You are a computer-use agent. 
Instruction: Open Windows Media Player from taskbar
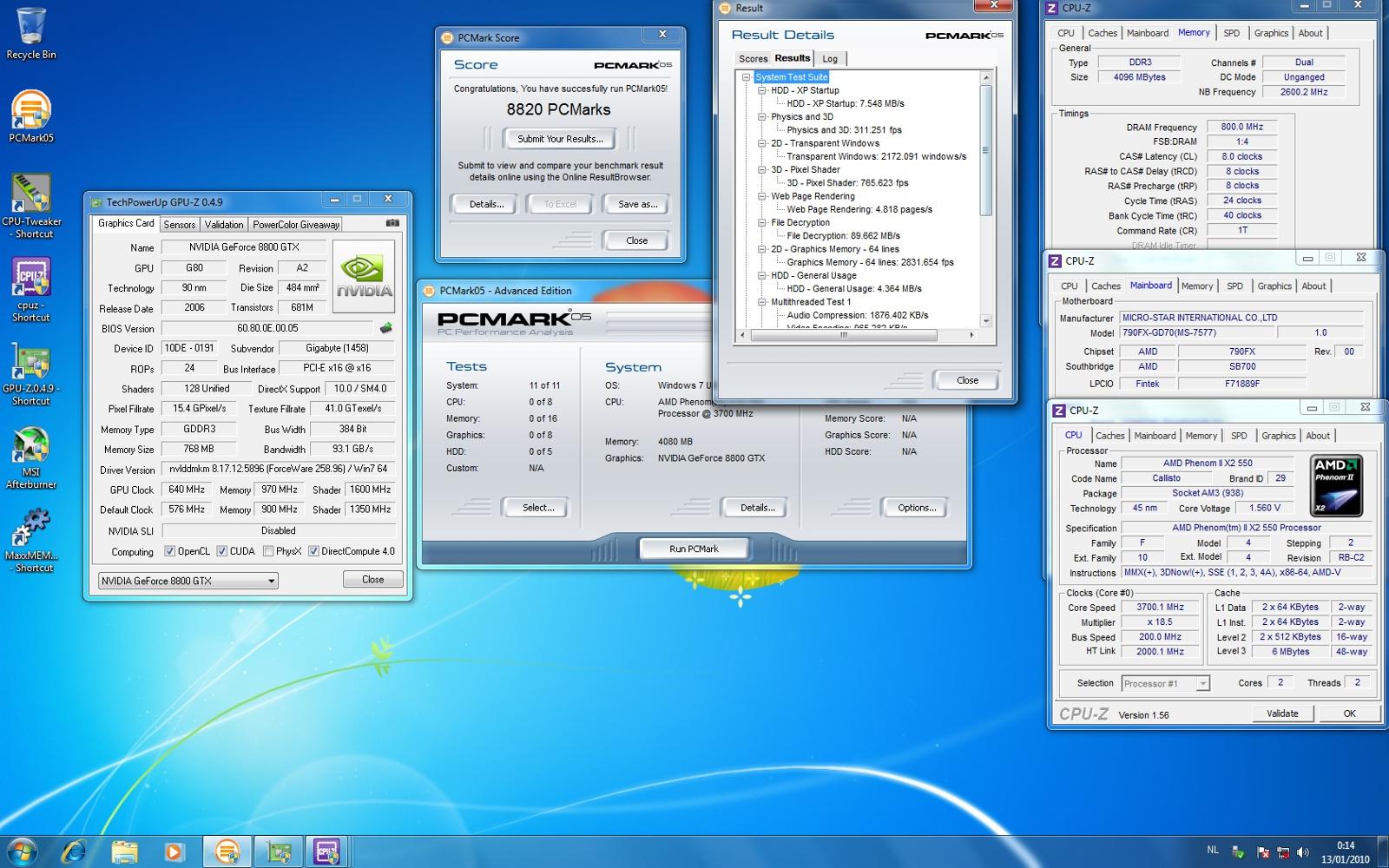[174, 852]
